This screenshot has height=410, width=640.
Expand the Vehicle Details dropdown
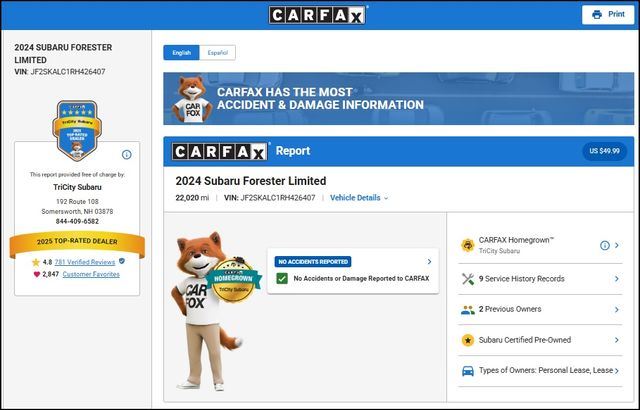pyautogui.click(x=359, y=198)
